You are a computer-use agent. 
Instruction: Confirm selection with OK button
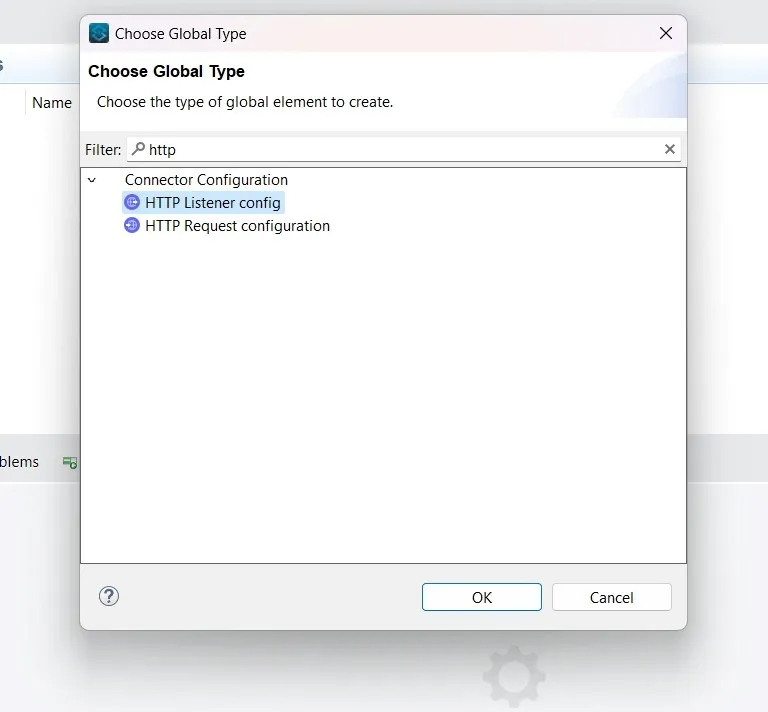tap(481, 597)
